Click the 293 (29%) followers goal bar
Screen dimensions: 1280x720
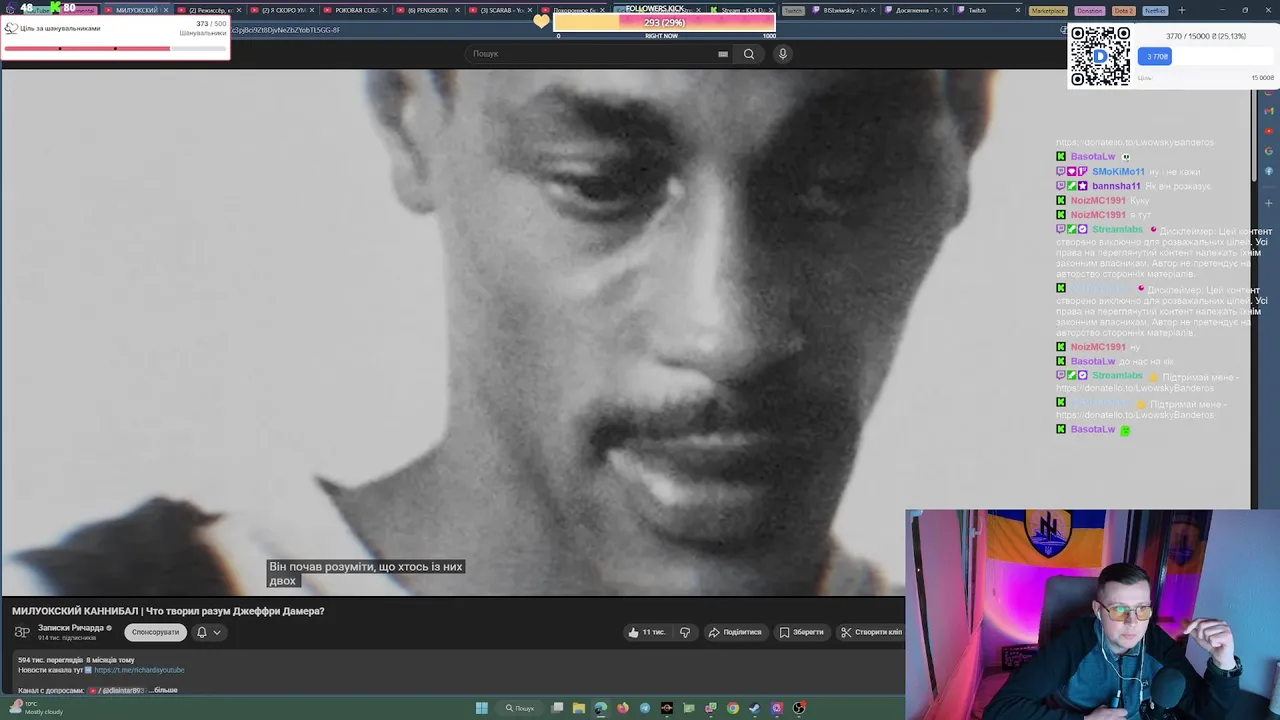(664, 22)
